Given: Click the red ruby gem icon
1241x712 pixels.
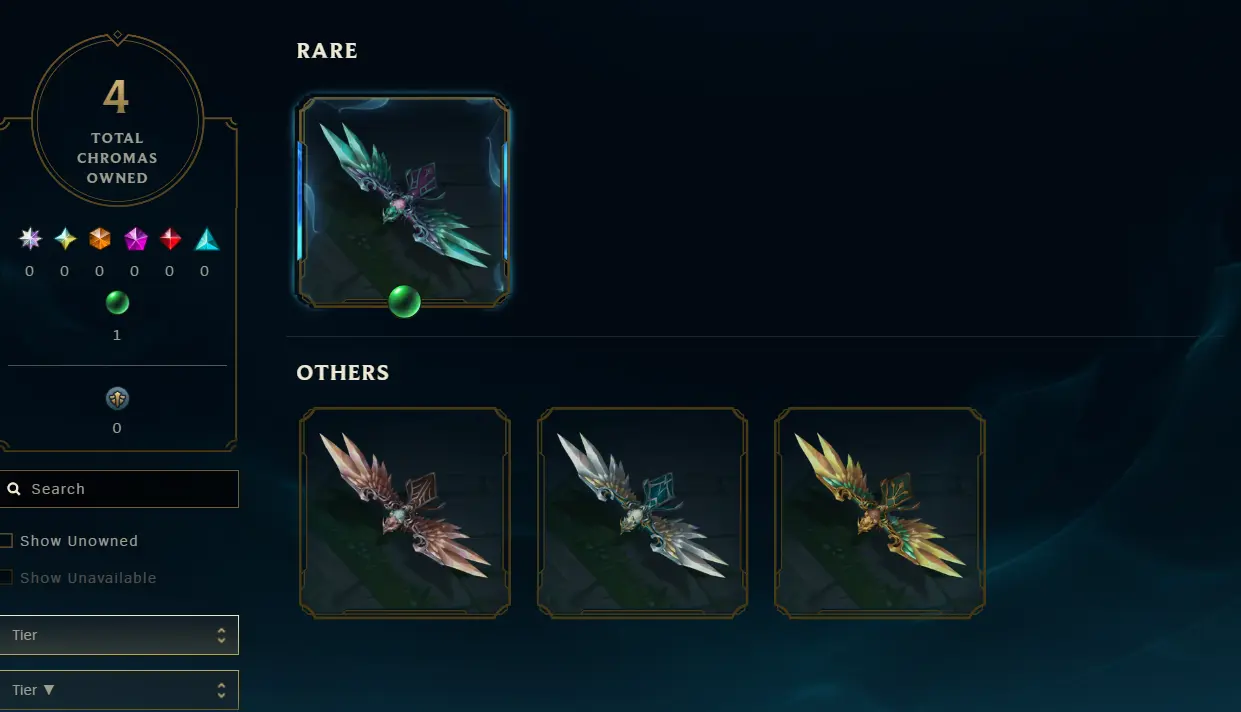Looking at the screenshot, I should click(x=171, y=239).
